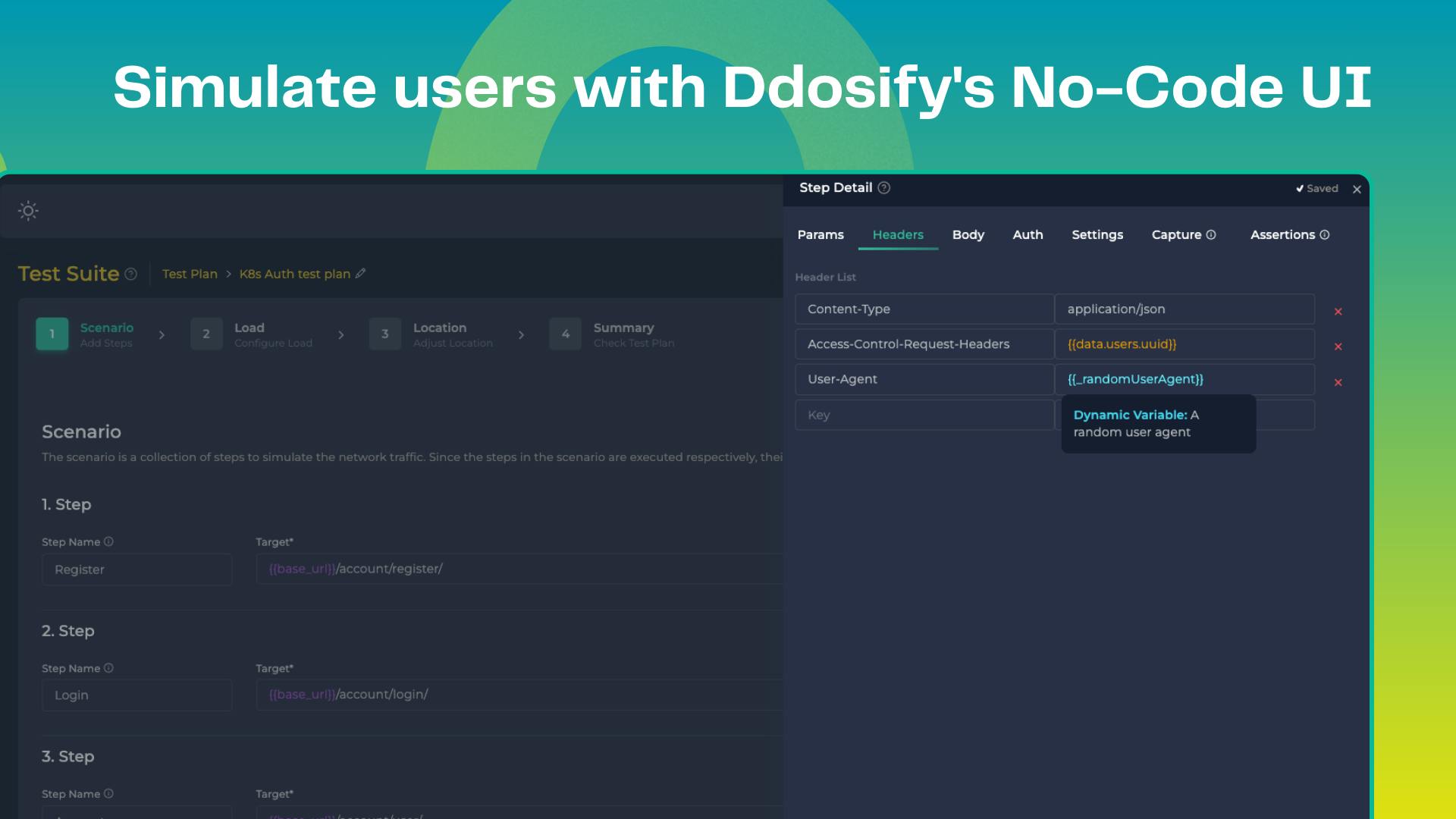Edit the Login step name field
The width and height of the screenshot is (1456, 819).
click(137, 695)
